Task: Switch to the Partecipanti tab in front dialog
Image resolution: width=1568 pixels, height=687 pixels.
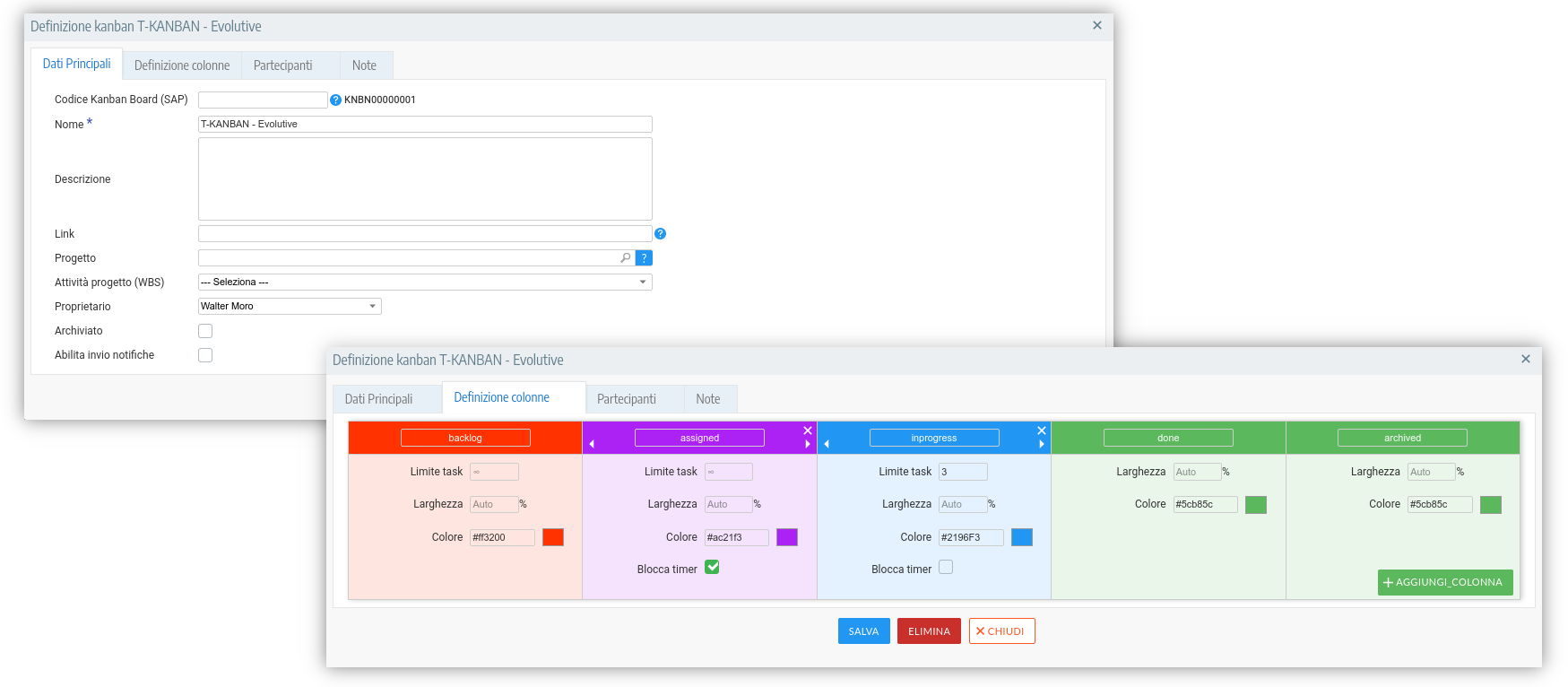Action: click(x=626, y=399)
